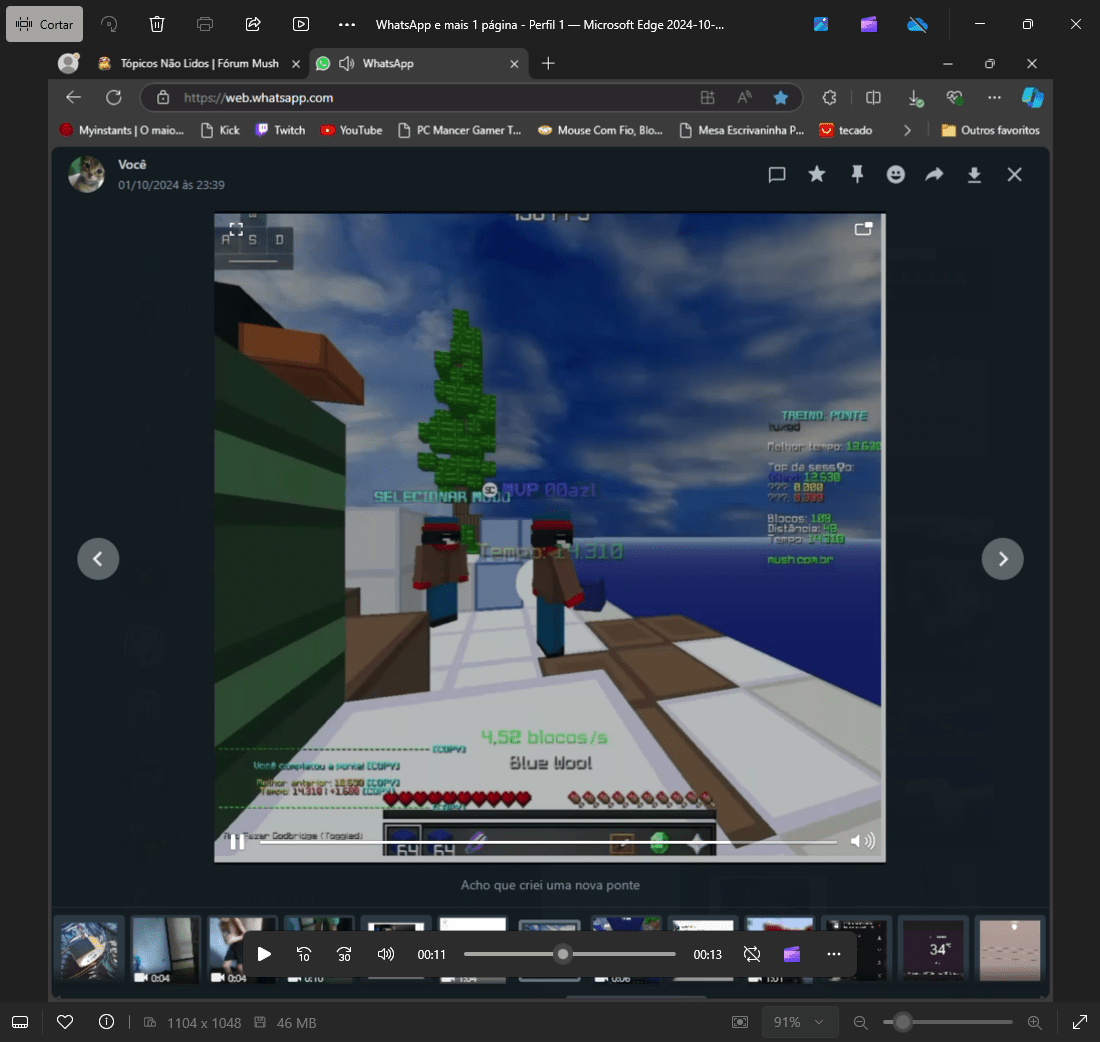
Task: Open the PC Mancer Gamer bookmark
Action: tap(460, 131)
